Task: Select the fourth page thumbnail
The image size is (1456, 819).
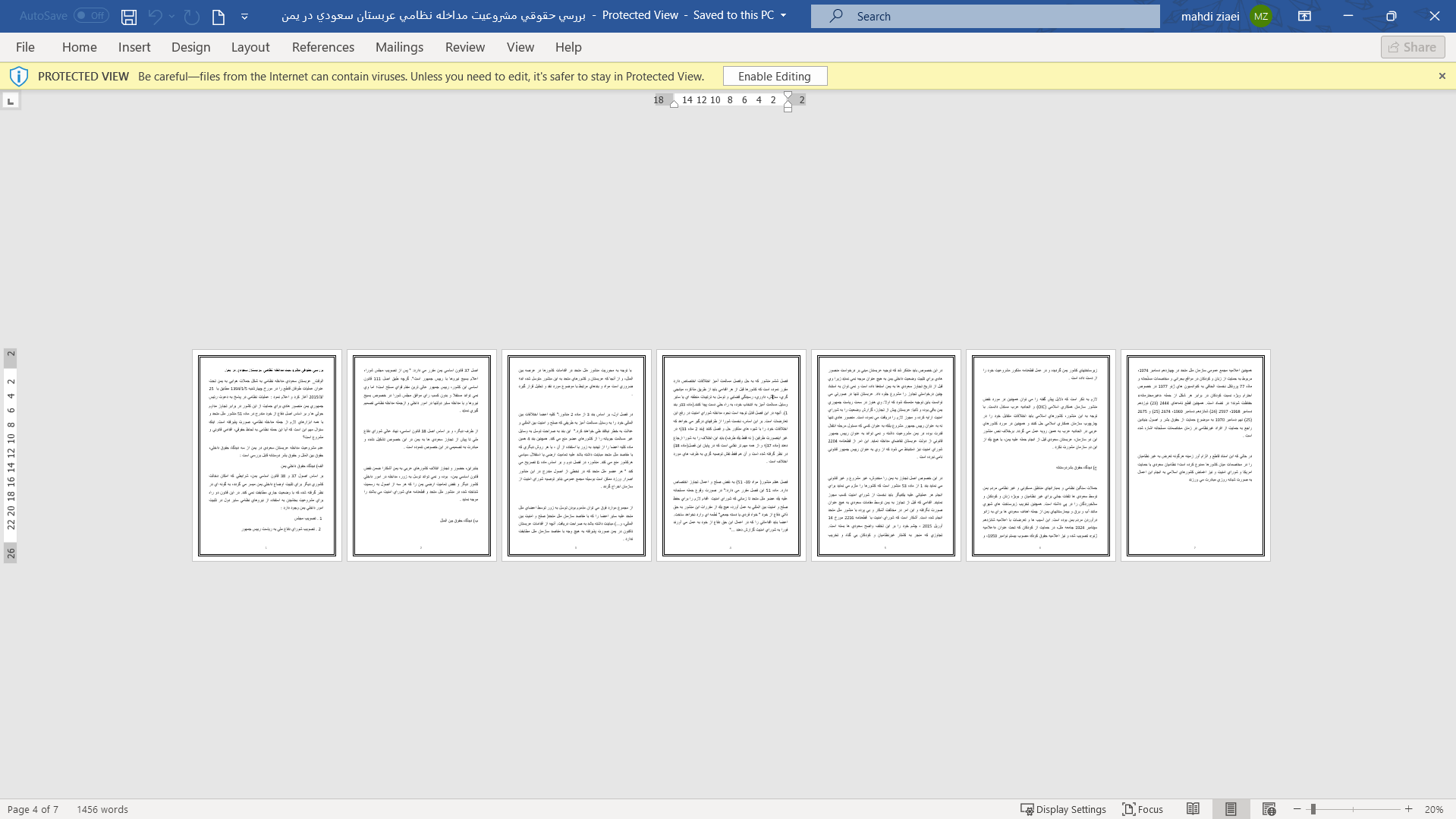Action: tap(731, 455)
